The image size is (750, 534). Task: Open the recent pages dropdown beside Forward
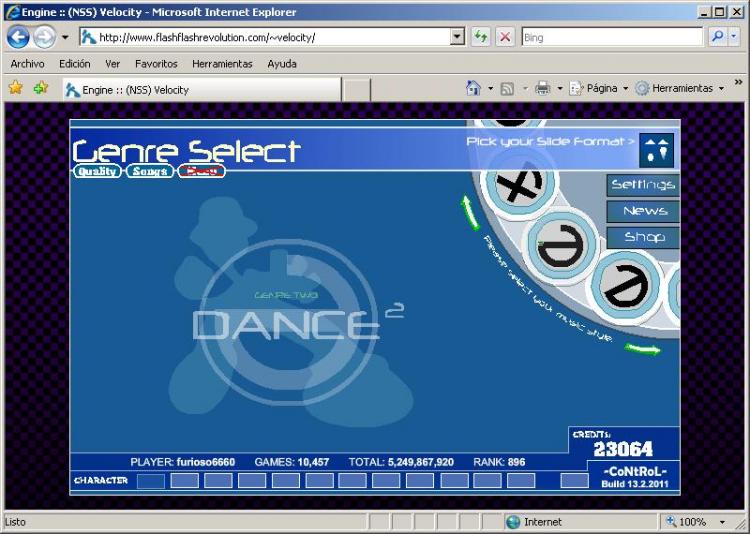pos(65,37)
